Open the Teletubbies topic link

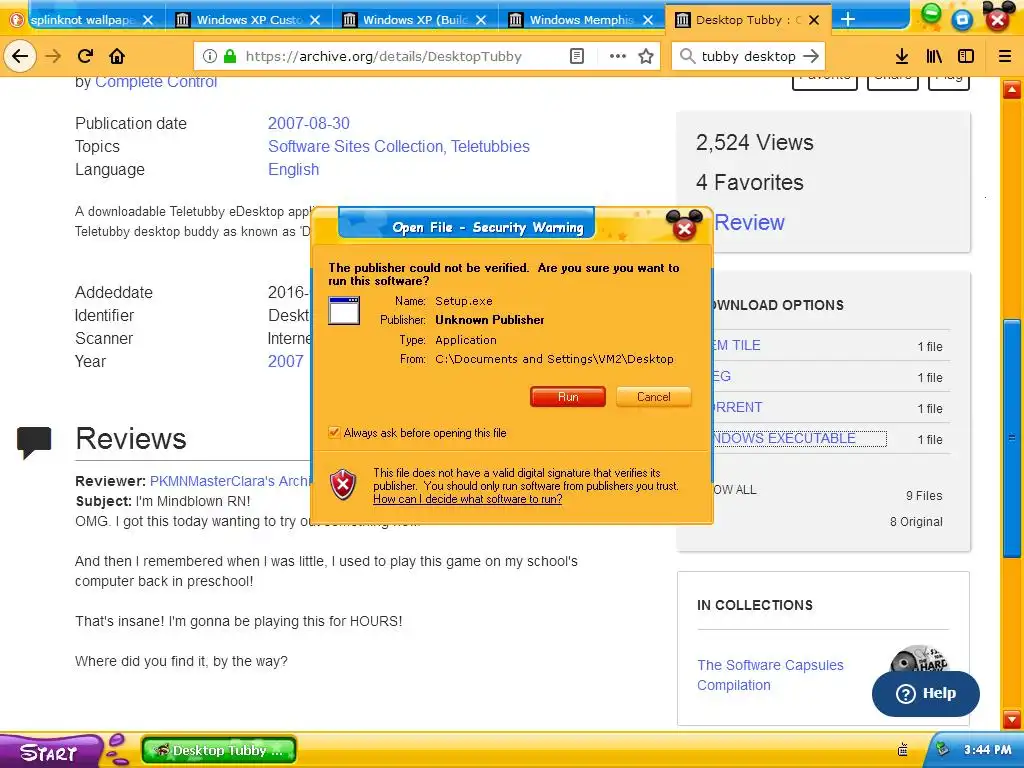point(490,146)
